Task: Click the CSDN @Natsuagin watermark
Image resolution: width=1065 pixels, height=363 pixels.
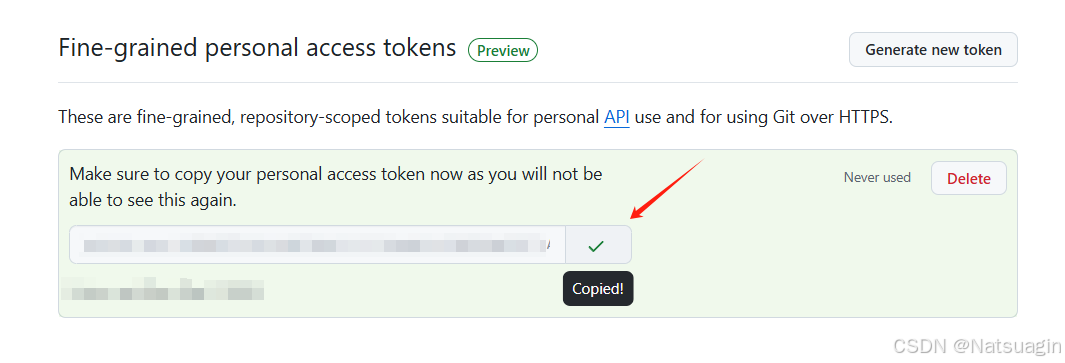Action: click(x=977, y=347)
